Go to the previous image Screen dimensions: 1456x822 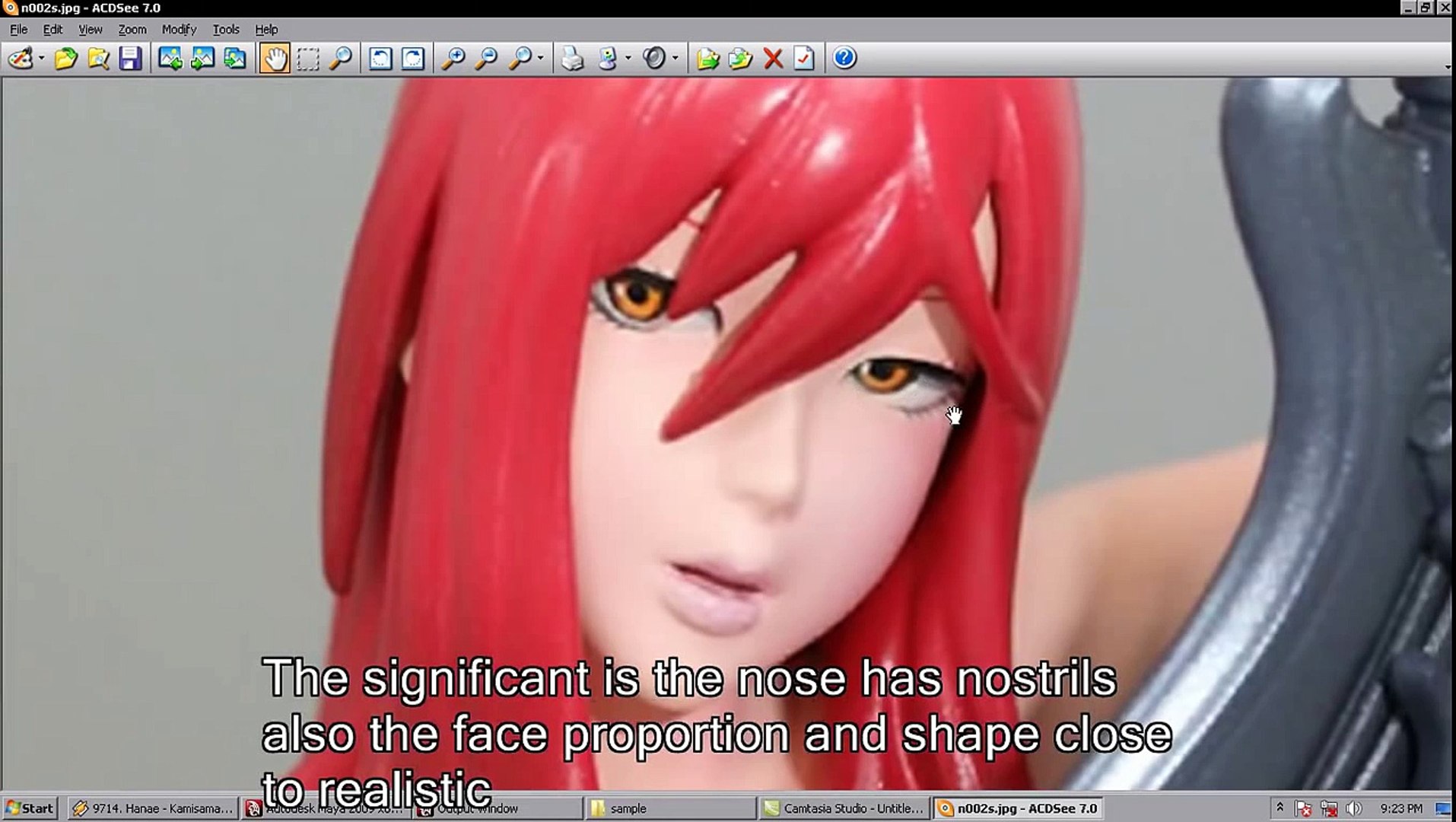click(x=170, y=58)
